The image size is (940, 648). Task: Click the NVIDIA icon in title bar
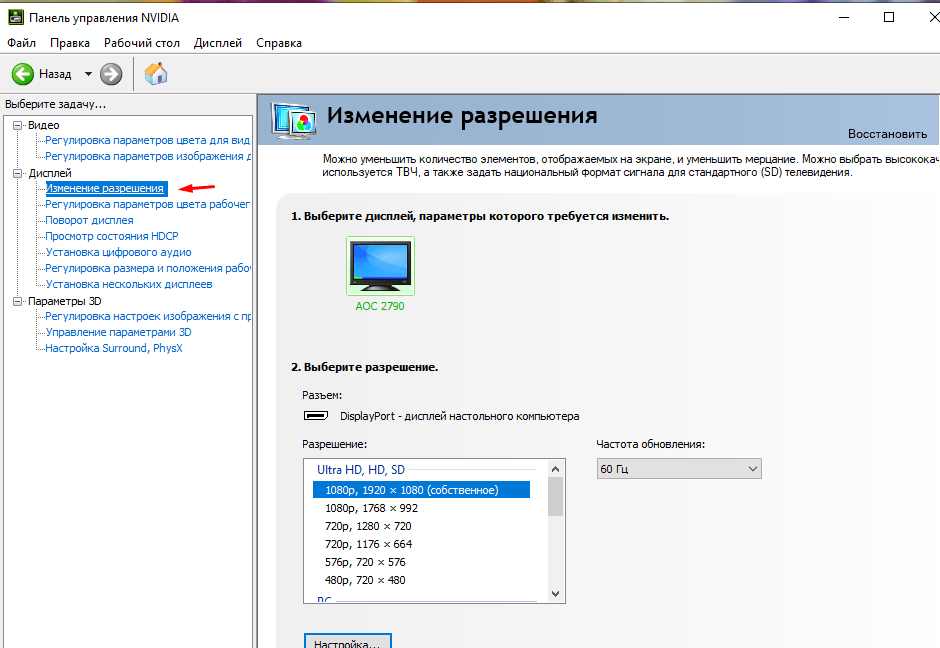tap(16, 17)
